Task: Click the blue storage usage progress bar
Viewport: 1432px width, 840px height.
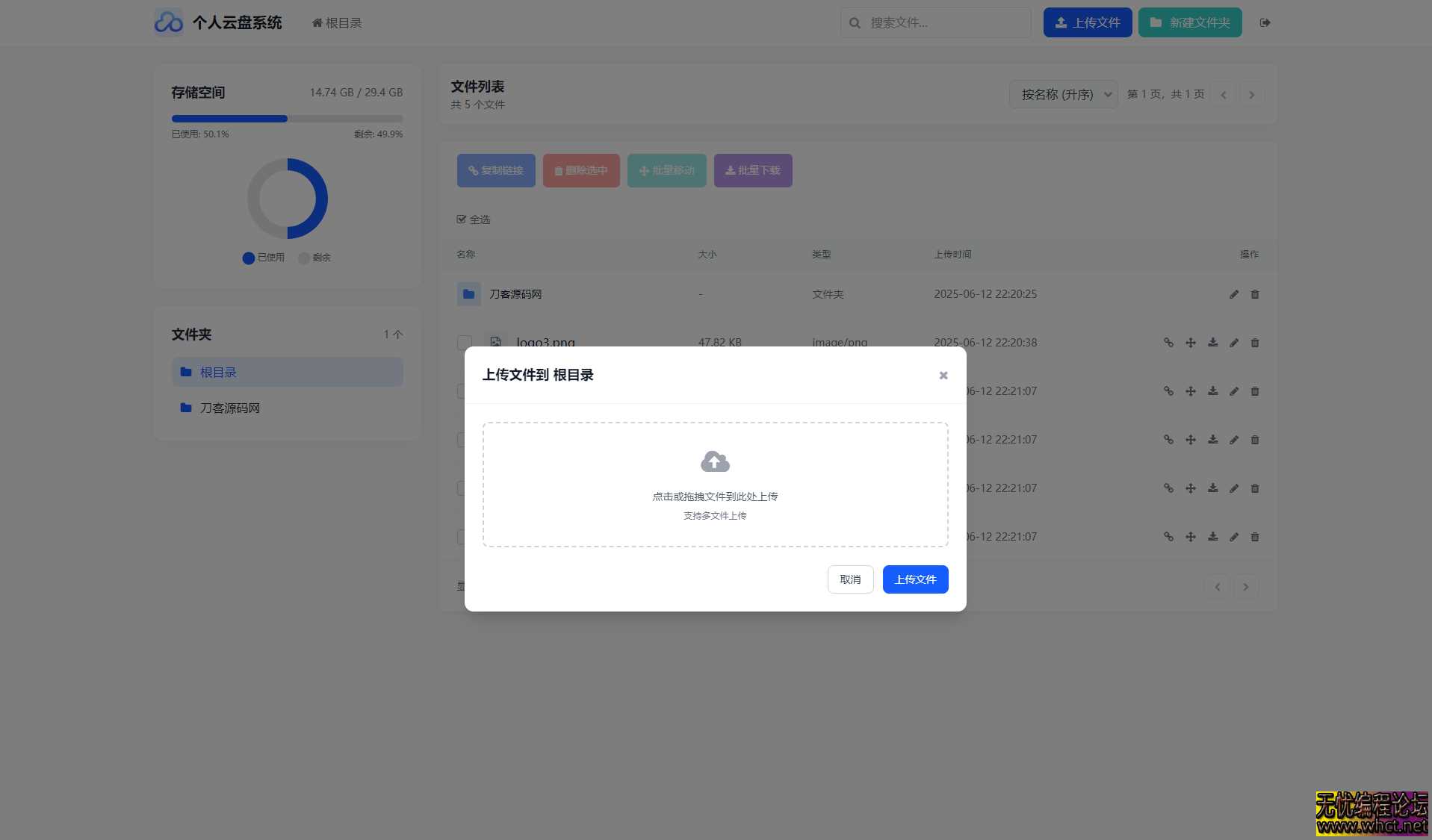Action: (229, 118)
